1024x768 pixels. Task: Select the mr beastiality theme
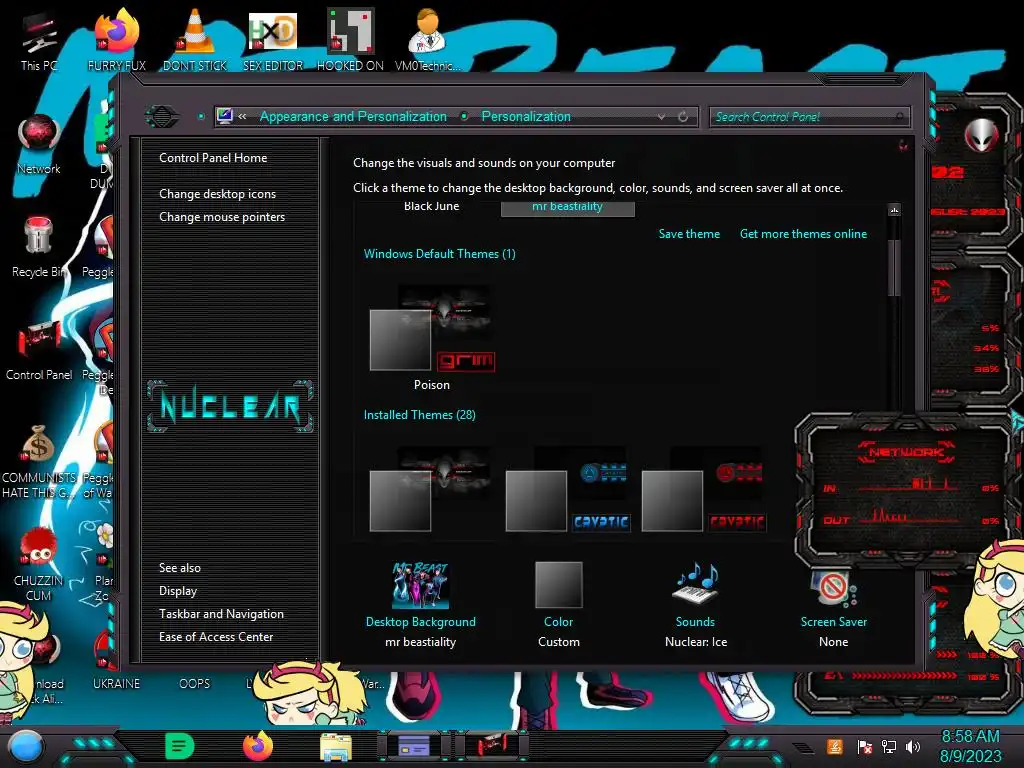coord(568,208)
